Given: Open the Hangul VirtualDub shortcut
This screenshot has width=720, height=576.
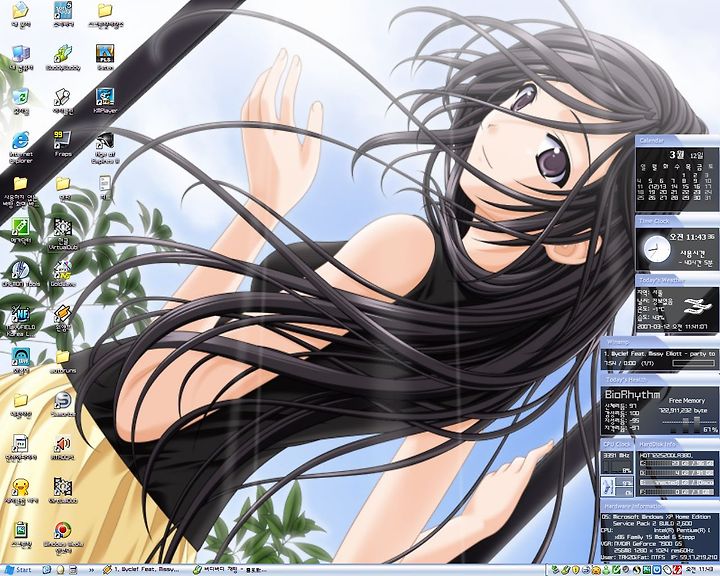Looking at the screenshot, I should click(63, 229).
